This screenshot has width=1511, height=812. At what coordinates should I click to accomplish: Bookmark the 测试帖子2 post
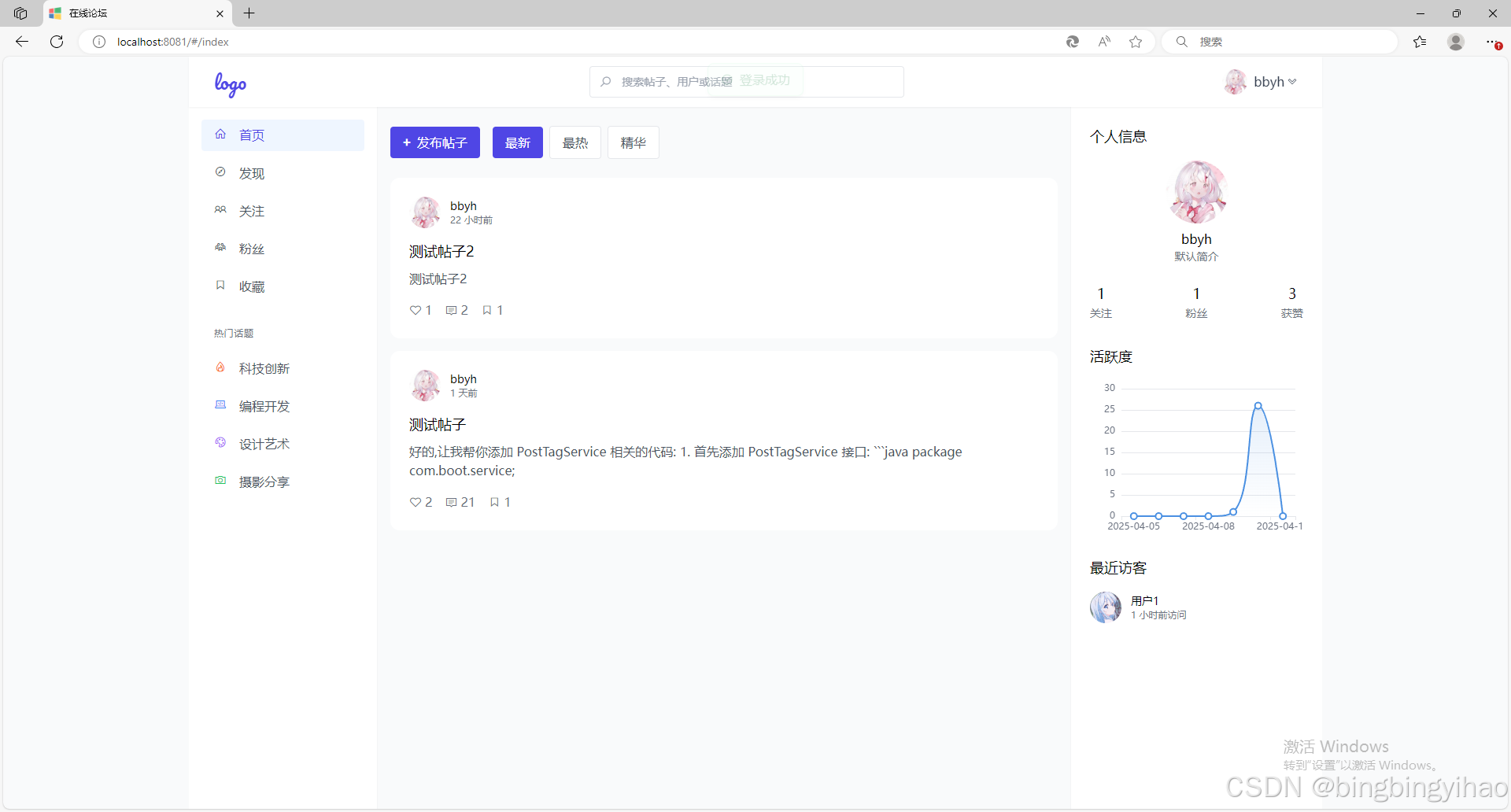[493, 310]
